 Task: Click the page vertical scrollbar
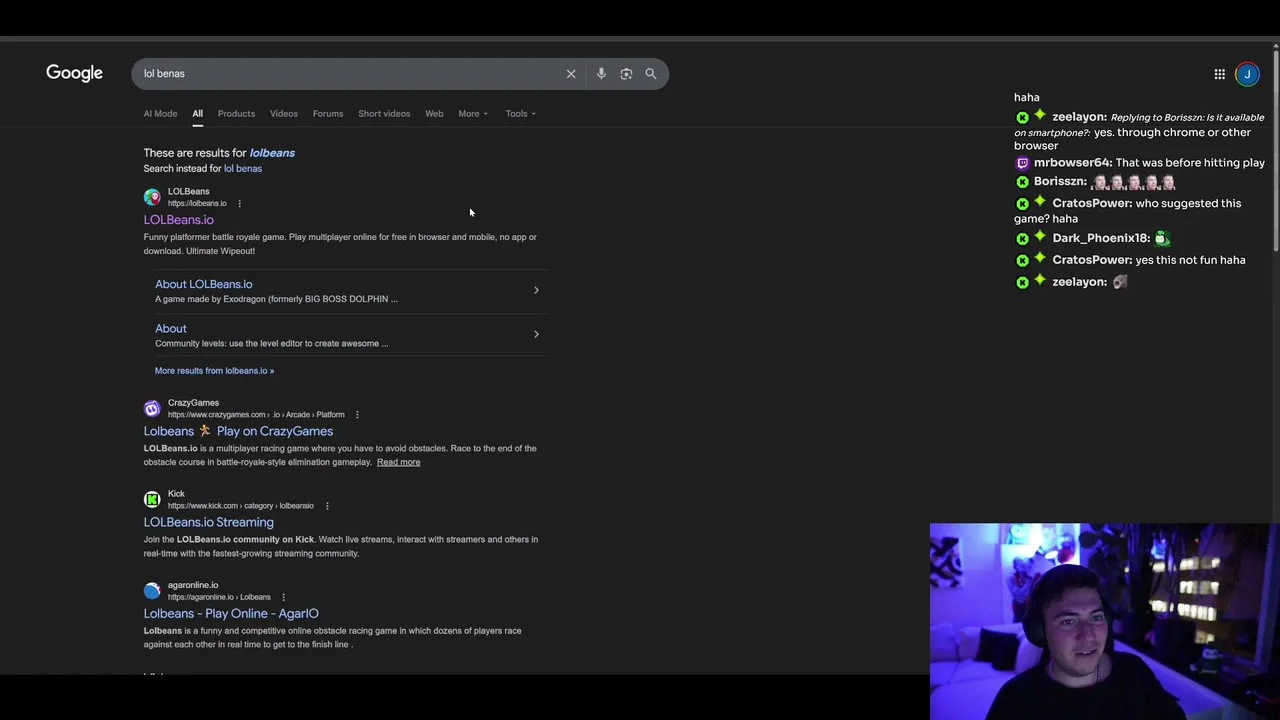[1275, 150]
